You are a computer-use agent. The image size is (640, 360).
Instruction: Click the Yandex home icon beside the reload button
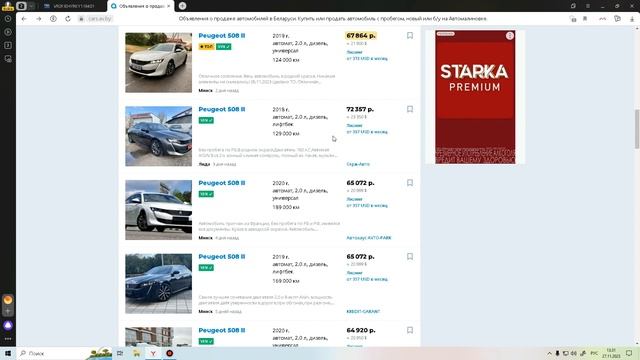pyautogui.click(x=53, y=19)
